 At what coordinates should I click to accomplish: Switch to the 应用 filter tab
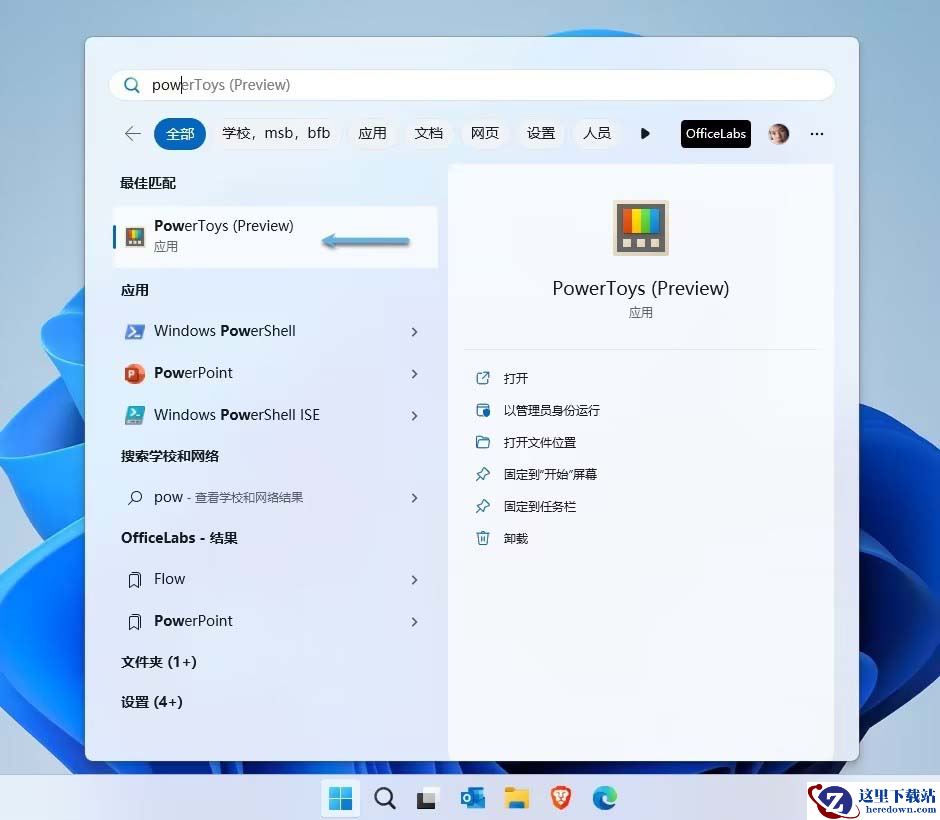(x=372, y=133)
